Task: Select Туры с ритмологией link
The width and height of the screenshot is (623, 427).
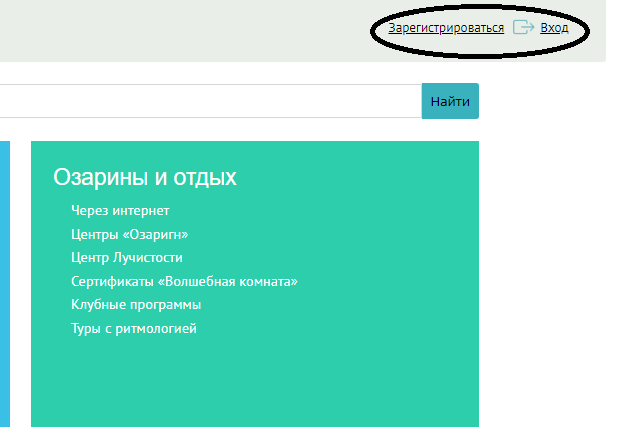Action: coord(134,328)
